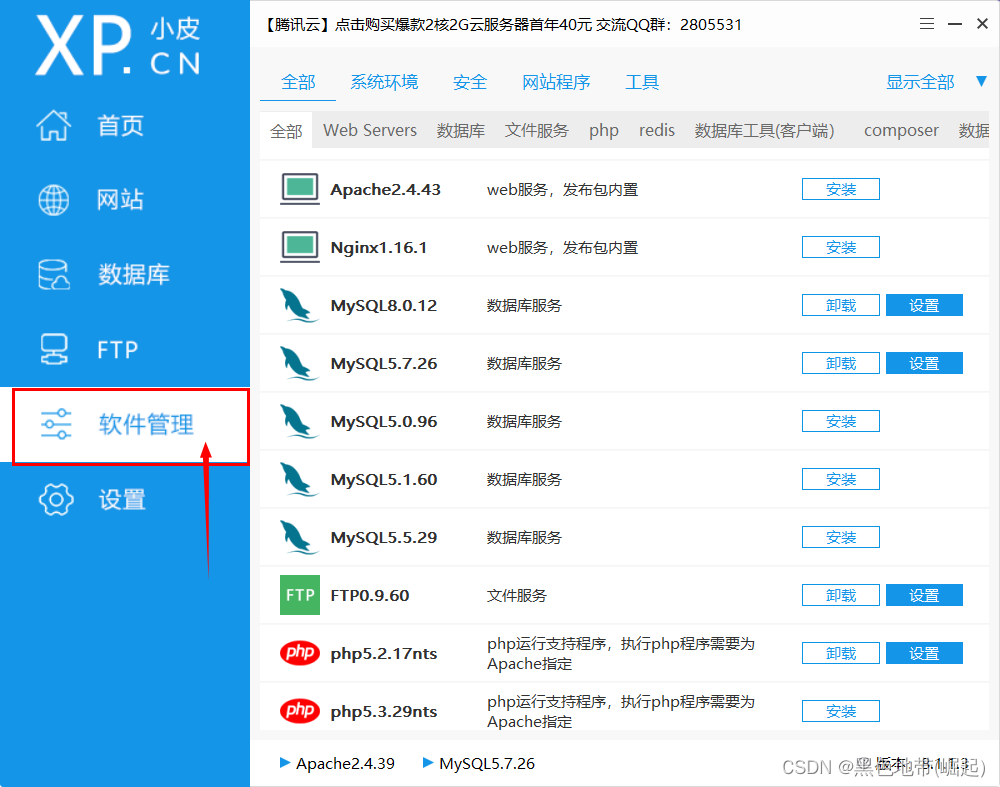Open the 显示全部 filter label
This screenshot has height=787, width=1000.
[x=920, y=82]
